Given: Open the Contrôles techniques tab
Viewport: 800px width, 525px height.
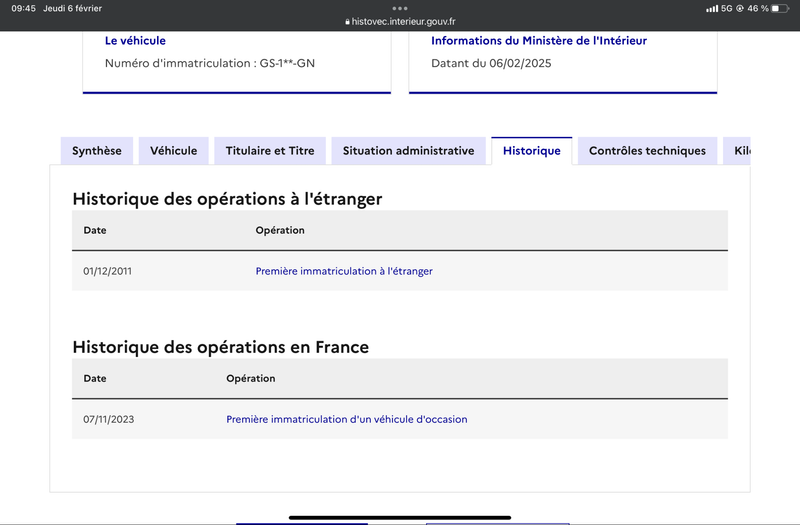Looking at the screenshot, I should [x=647, y=151].
